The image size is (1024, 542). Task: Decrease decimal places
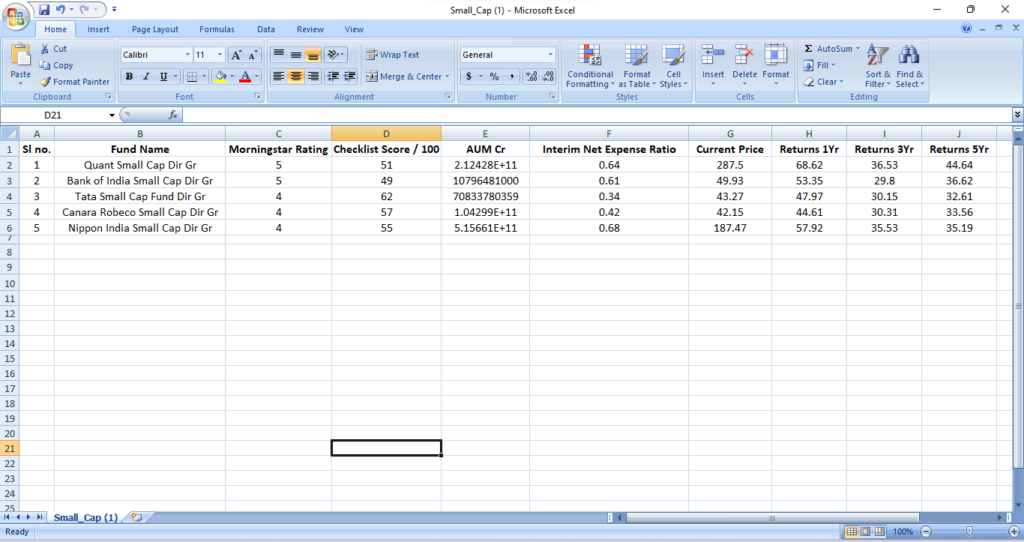548,76
